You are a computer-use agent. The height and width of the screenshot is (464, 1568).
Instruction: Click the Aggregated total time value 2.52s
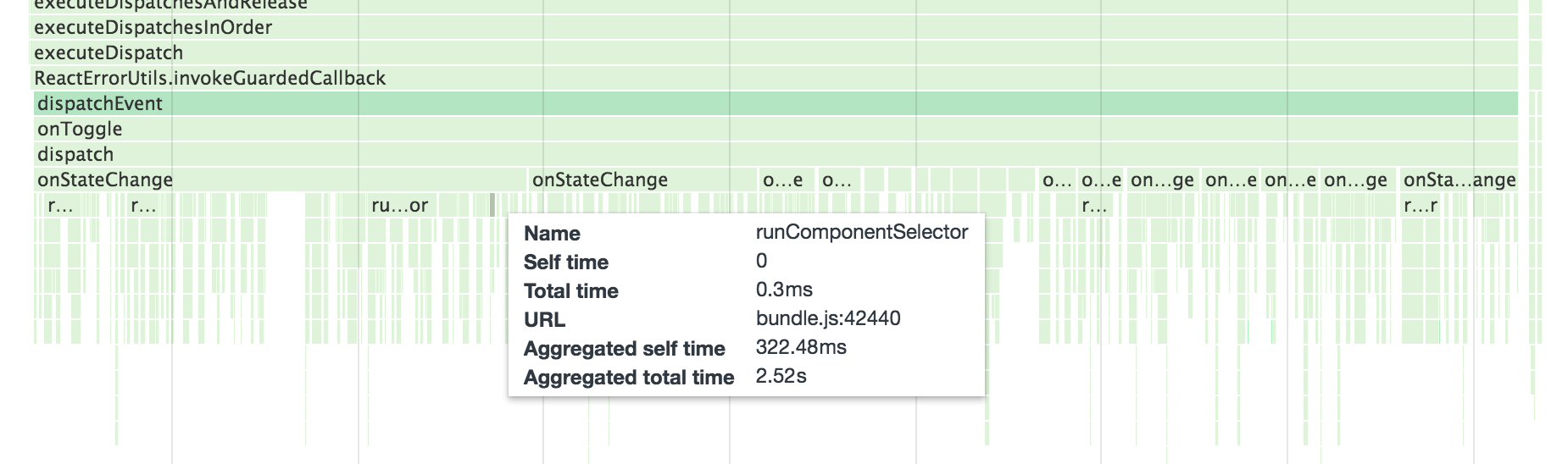pos(781,376)
